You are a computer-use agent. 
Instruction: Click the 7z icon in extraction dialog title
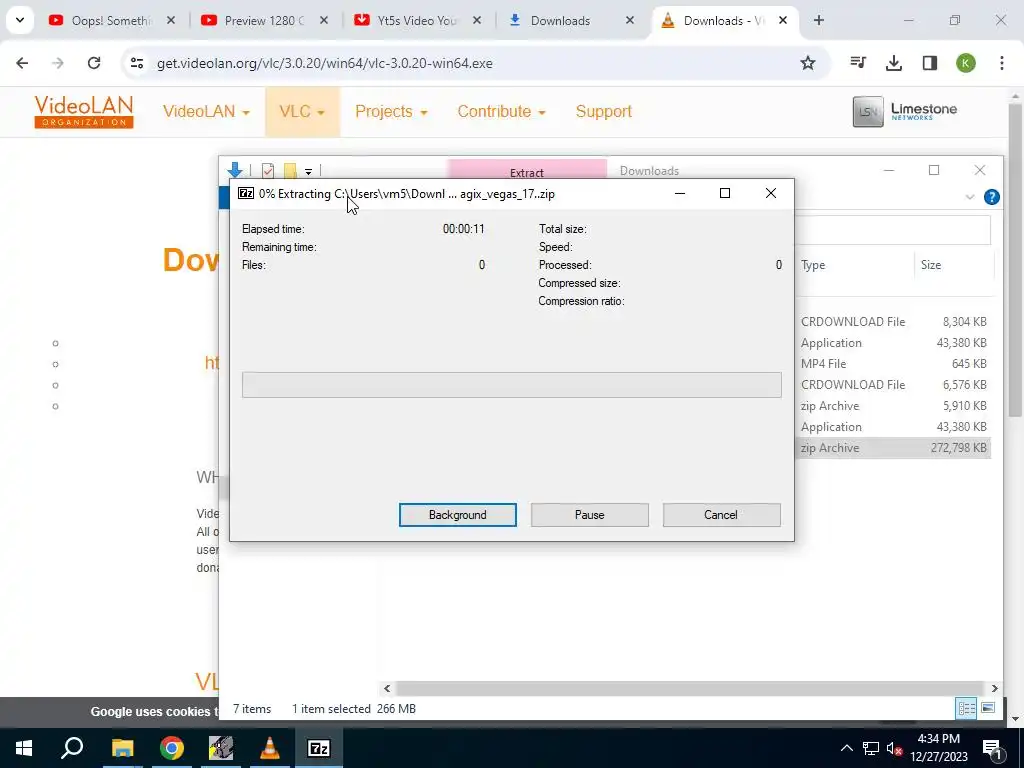point(246,193)
